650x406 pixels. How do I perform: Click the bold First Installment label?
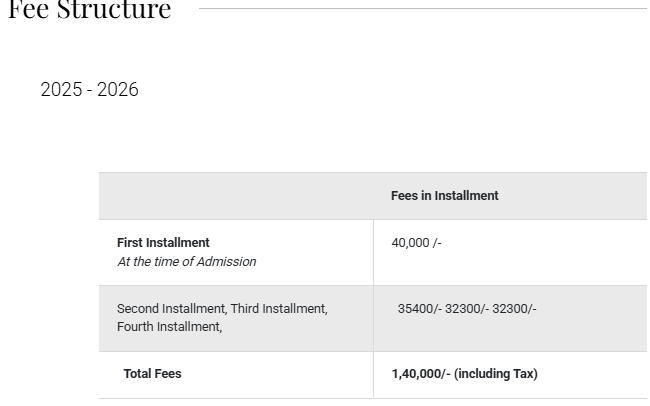(163, 243)
